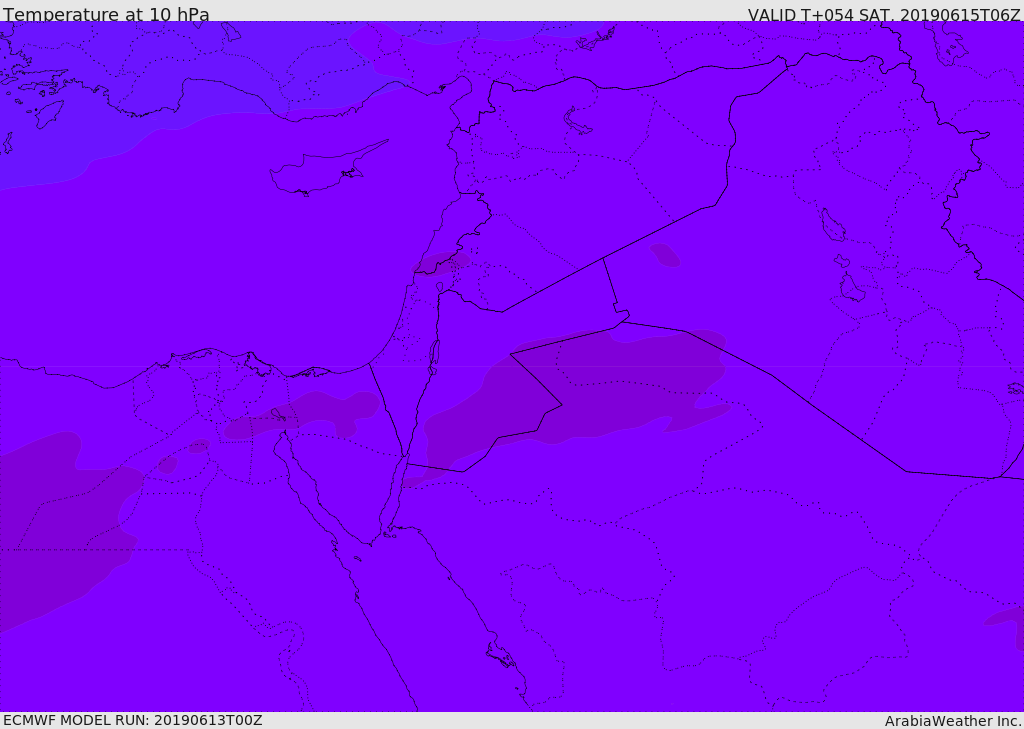Click the 'Temperature at 10 hPa' title text

(106, 14)
